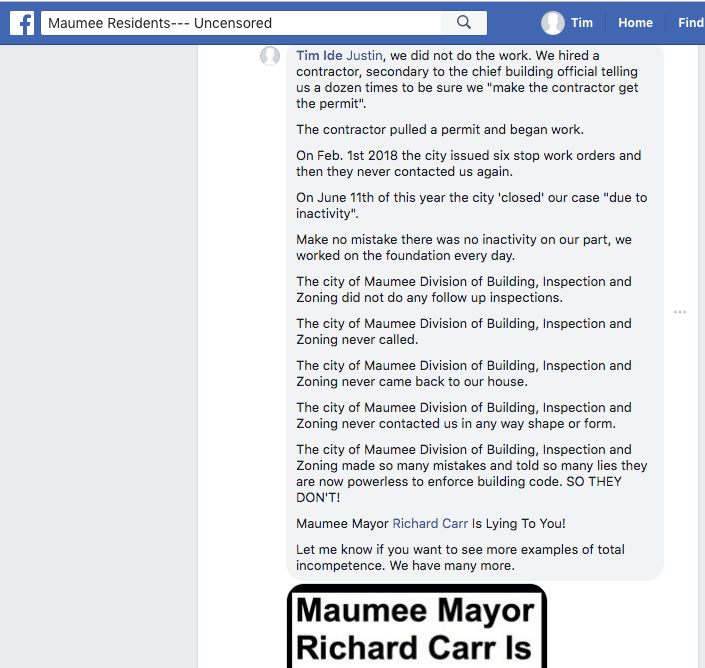This screenshot has height=668, width=705.
Task: Open the Maumee Mayor Richard Carr image
Action: 416,627
